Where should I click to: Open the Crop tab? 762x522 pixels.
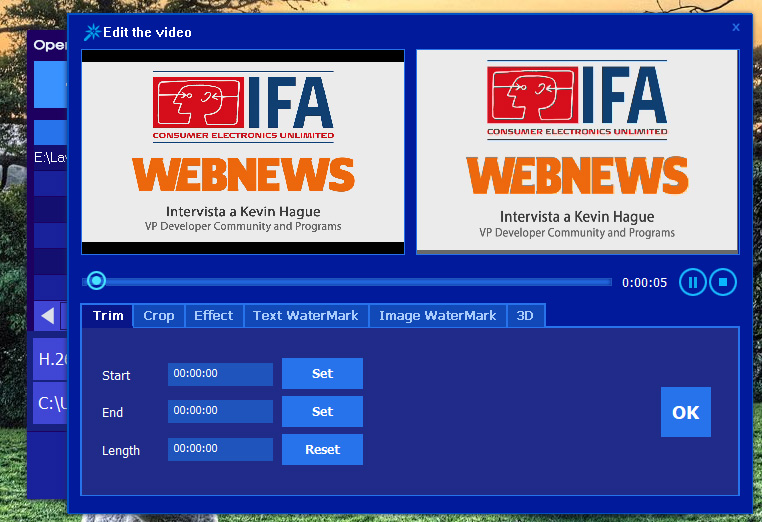[159, 316]
